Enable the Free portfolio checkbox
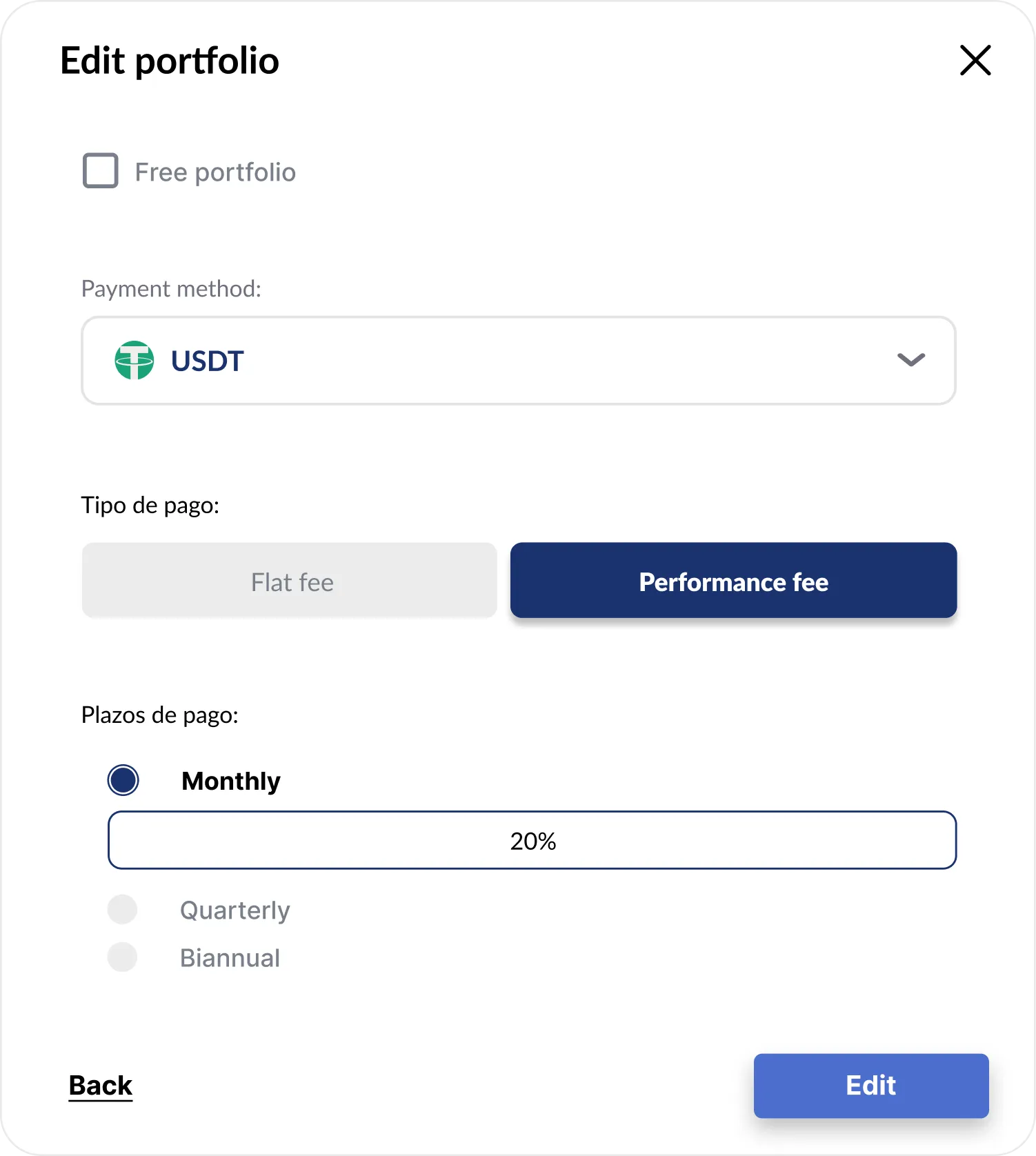The height and width of the screenshot is (1156, 1036). pyautogui.click(x=101, y=171)
